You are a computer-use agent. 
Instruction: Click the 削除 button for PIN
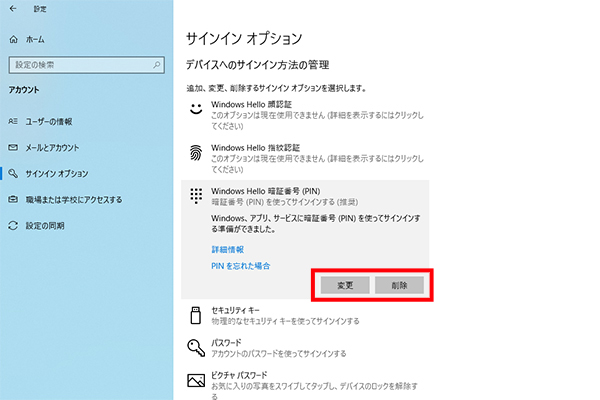[399, 285]
